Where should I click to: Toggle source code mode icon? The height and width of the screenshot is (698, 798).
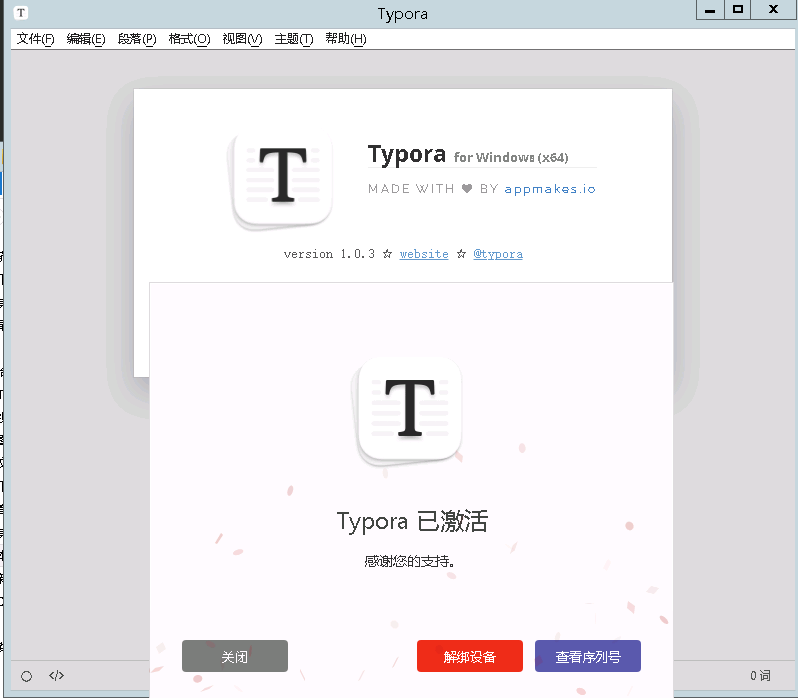(56, 675)
